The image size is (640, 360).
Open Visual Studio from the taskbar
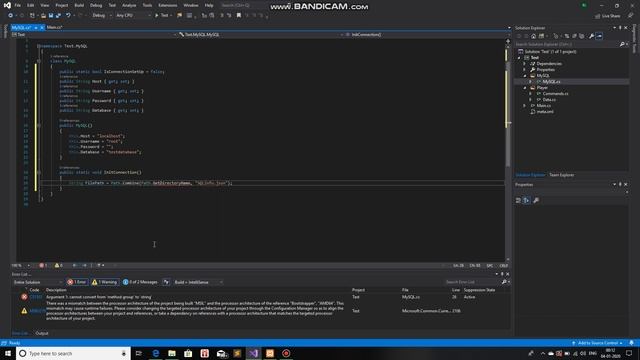pos(253,353)
